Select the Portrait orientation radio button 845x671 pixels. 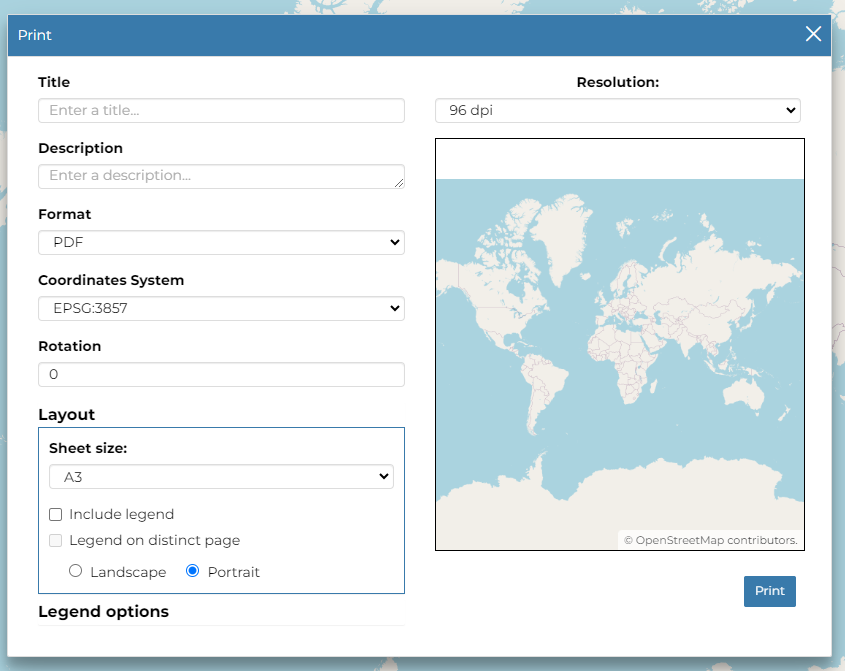click(x=193, y=572)
